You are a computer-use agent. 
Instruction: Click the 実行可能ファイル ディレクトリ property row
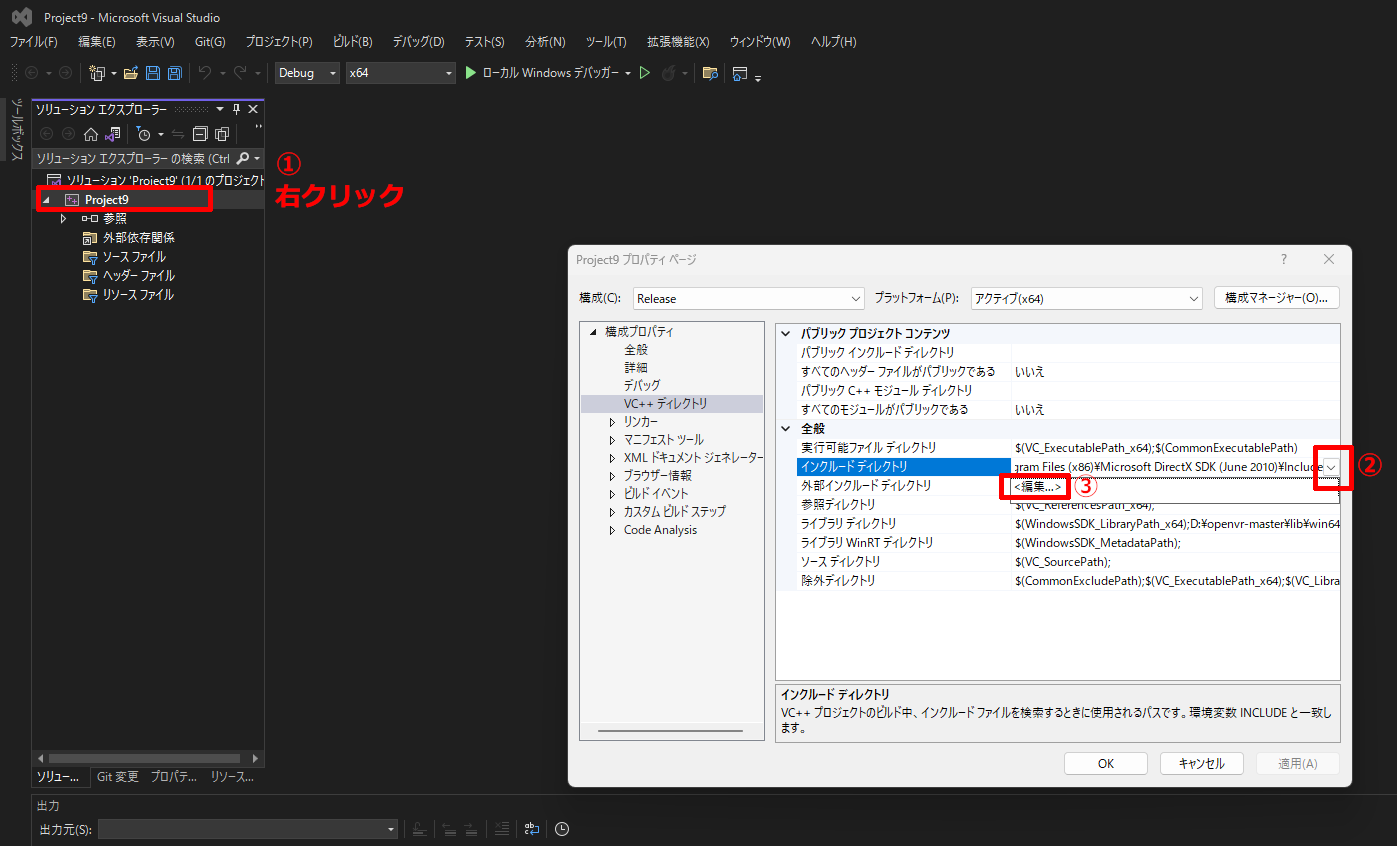pos(1068,448)
